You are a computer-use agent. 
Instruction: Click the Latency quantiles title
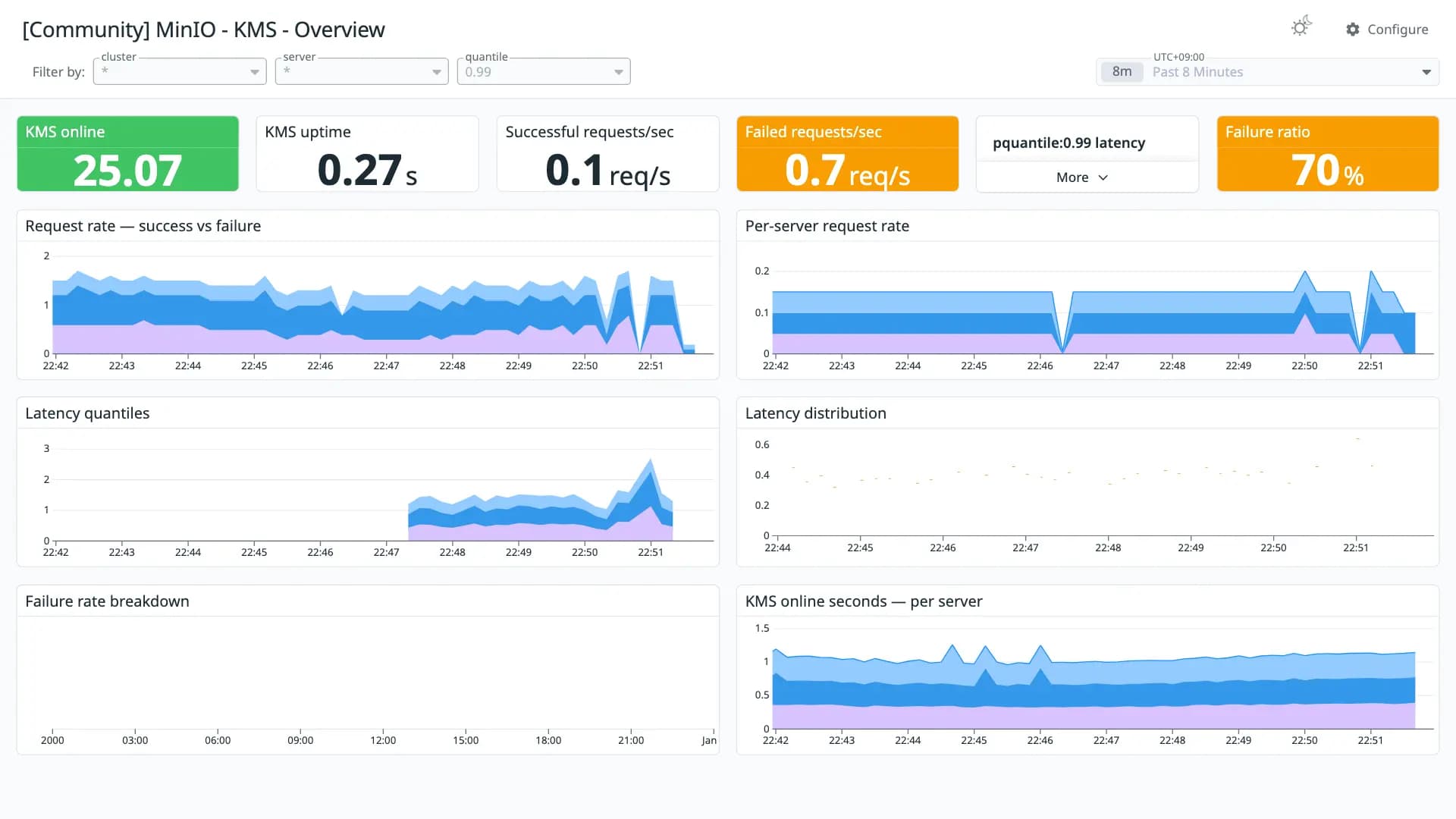(87, 413)
